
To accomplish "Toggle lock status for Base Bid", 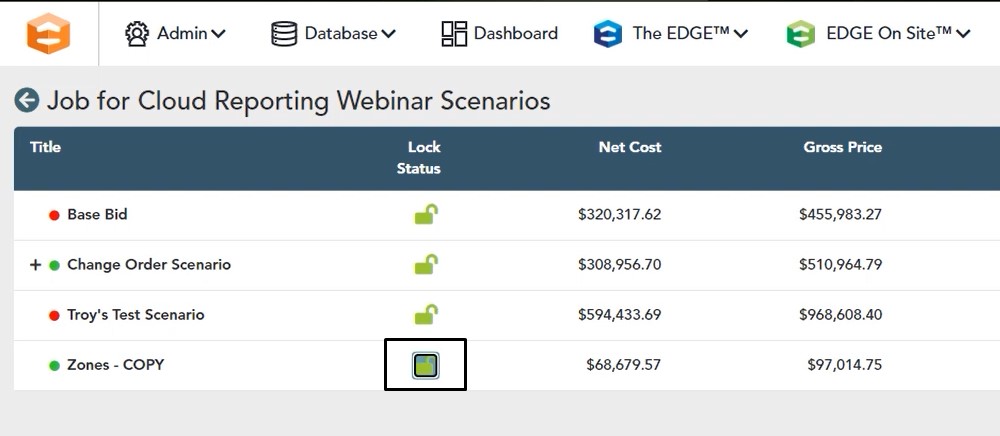I will tap(426, 214).
